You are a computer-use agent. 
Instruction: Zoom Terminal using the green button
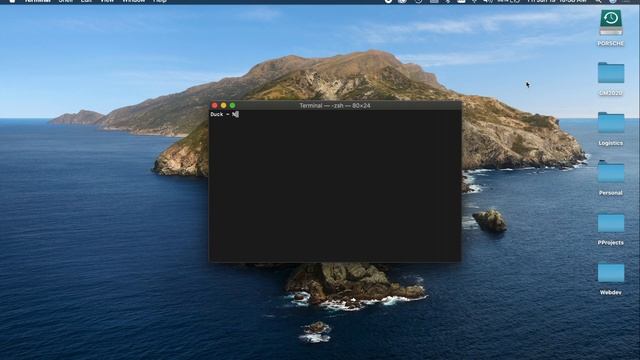coord(233,105)
